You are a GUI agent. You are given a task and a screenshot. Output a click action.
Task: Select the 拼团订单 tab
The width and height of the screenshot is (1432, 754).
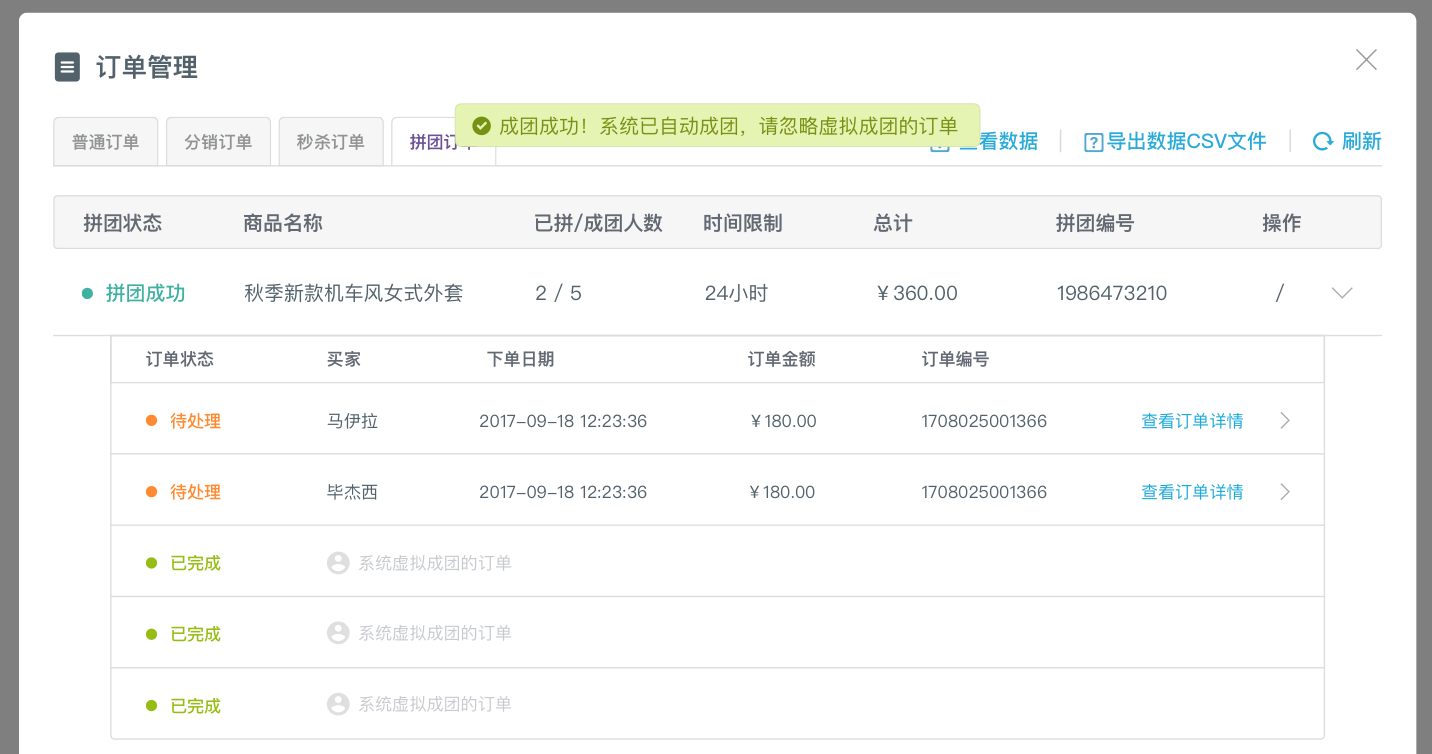(x=443, y=142)
